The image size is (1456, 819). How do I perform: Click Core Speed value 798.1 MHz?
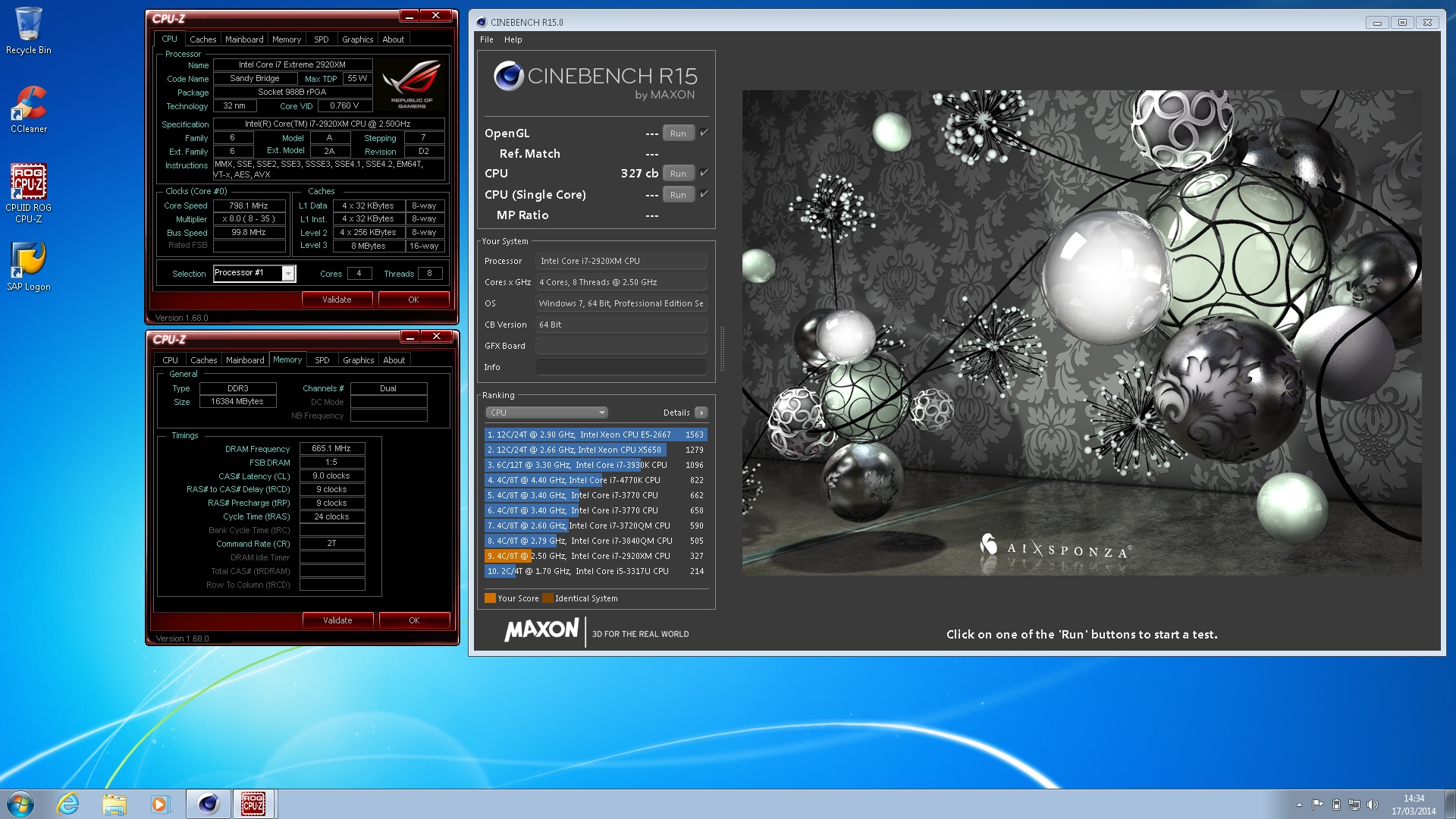pos(249,206)
